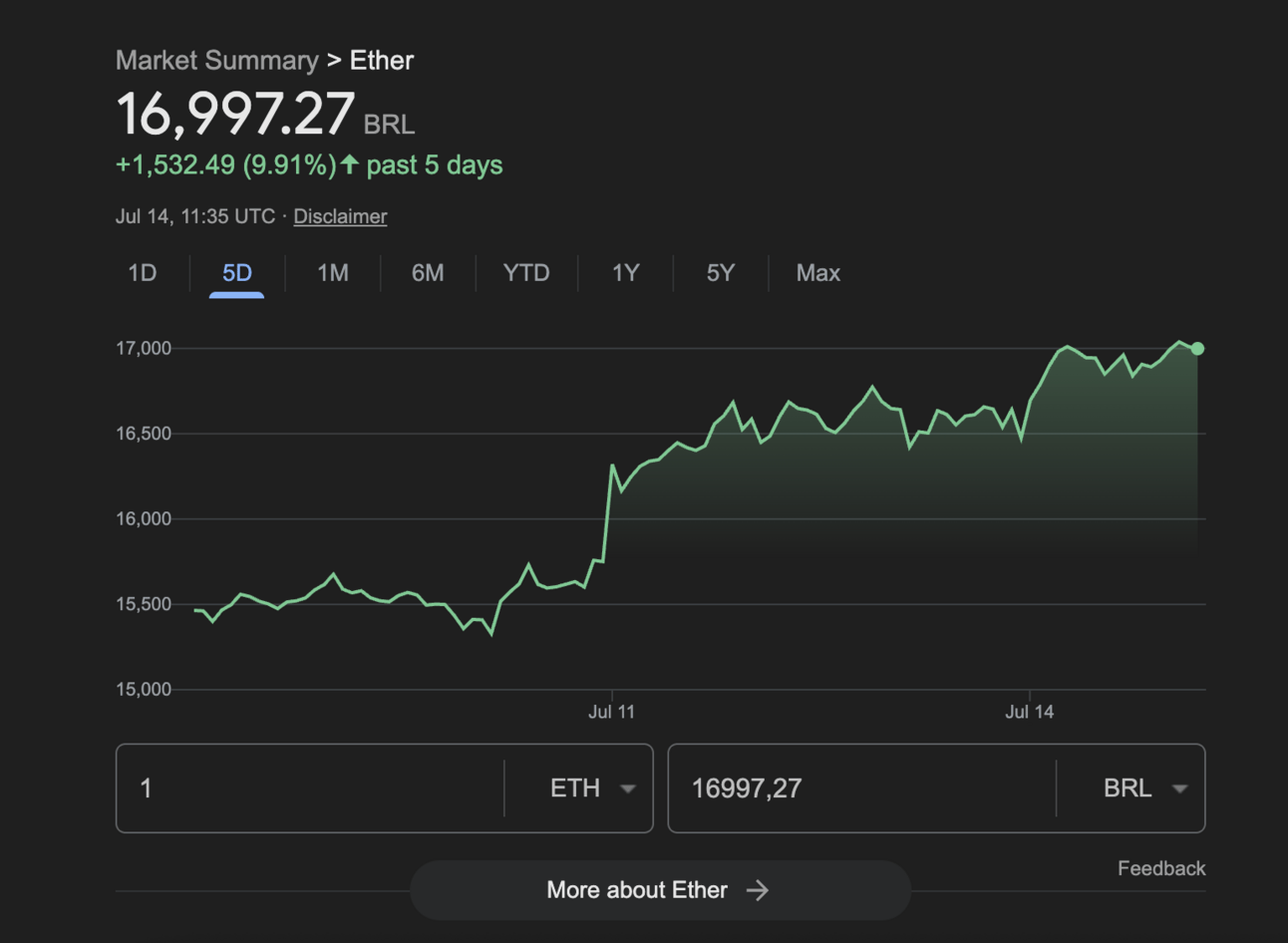Expand the ETH currency dropdown
Screen dimensions: 1288x943
point(592,788)
